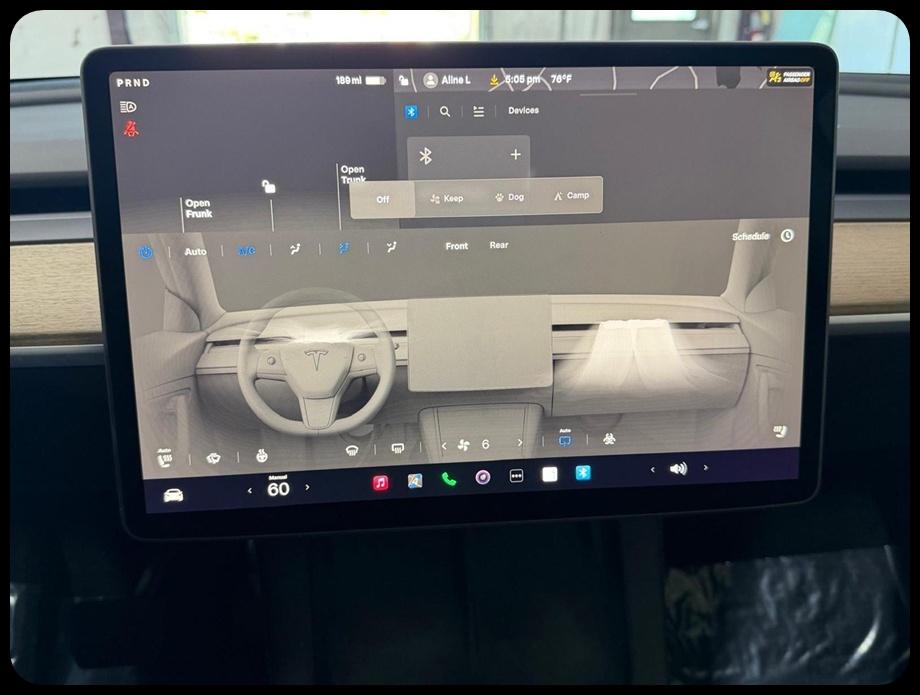
Task: Select Off climate mode
Action: (383, 199)
